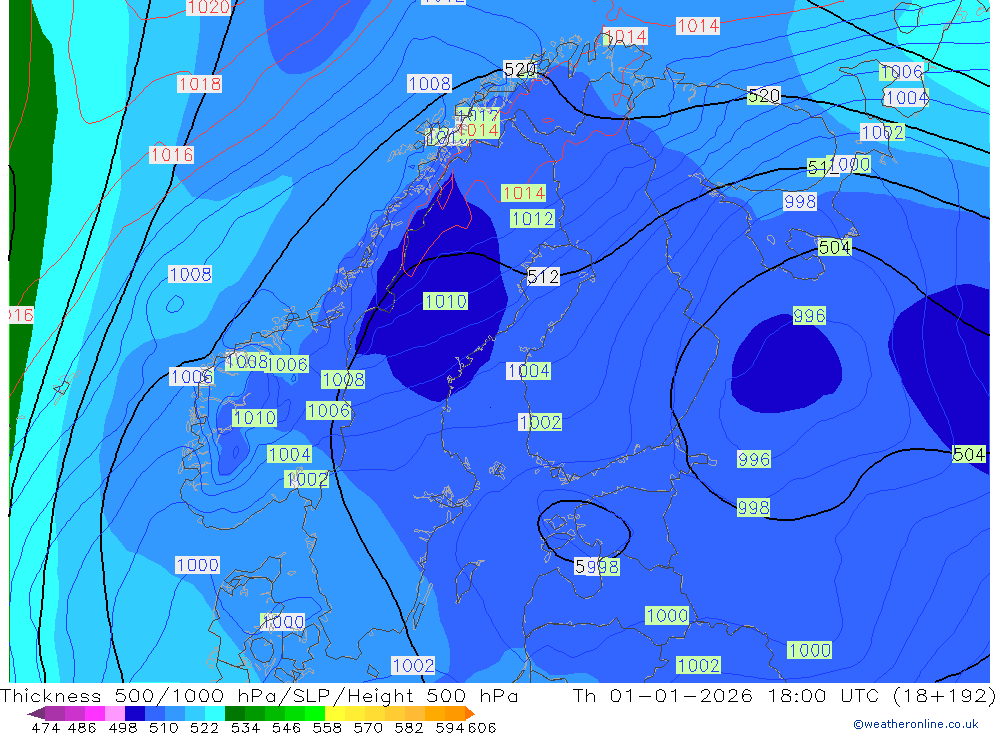
Task: Click the red 1014 label above 1012
Action: tap(524, 193)
